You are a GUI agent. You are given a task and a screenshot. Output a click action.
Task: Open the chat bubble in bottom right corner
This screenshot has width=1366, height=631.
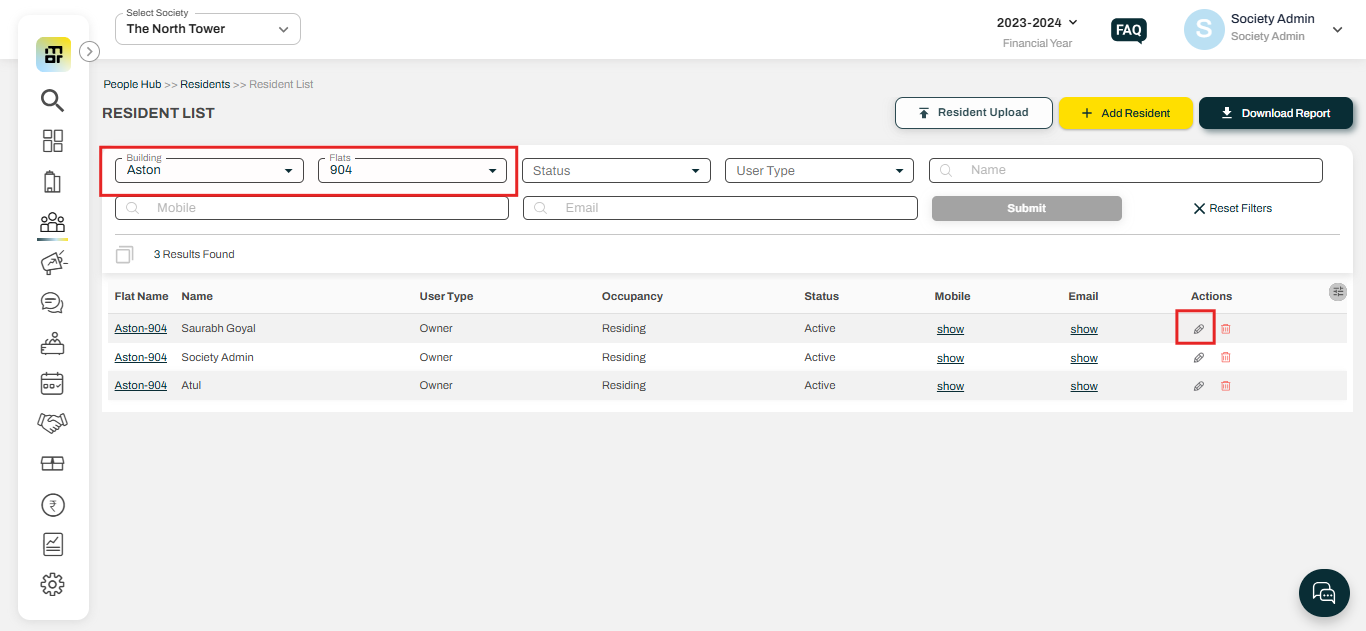pos(1324,593)
